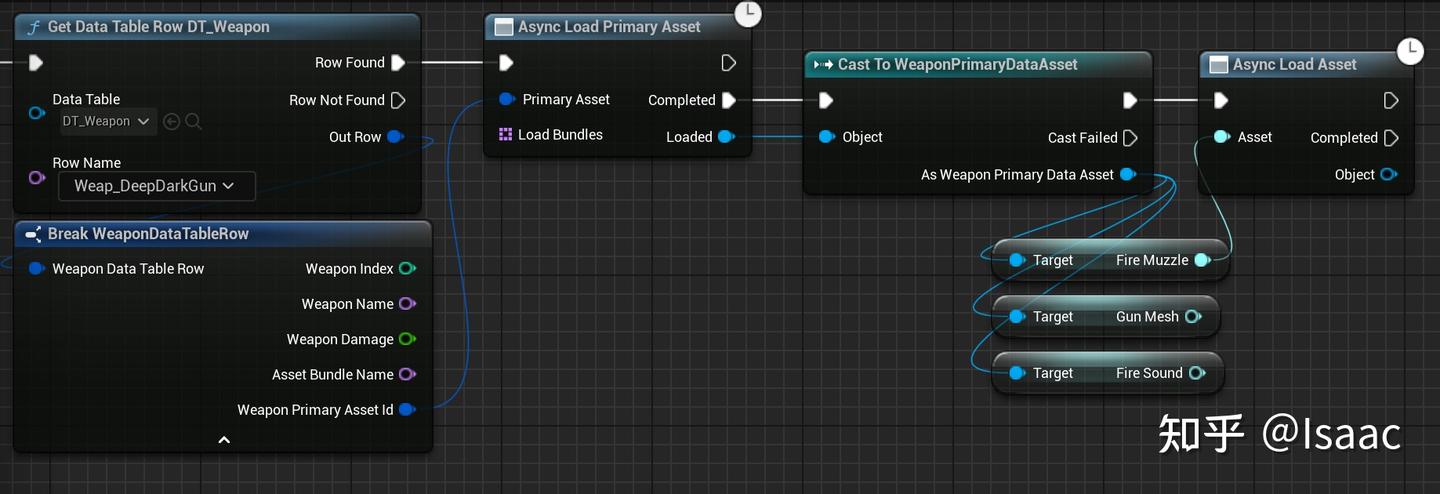
Task: Select the Cast To WeaponPrimaryDataAsset node title
Action: tap(957, 64)
